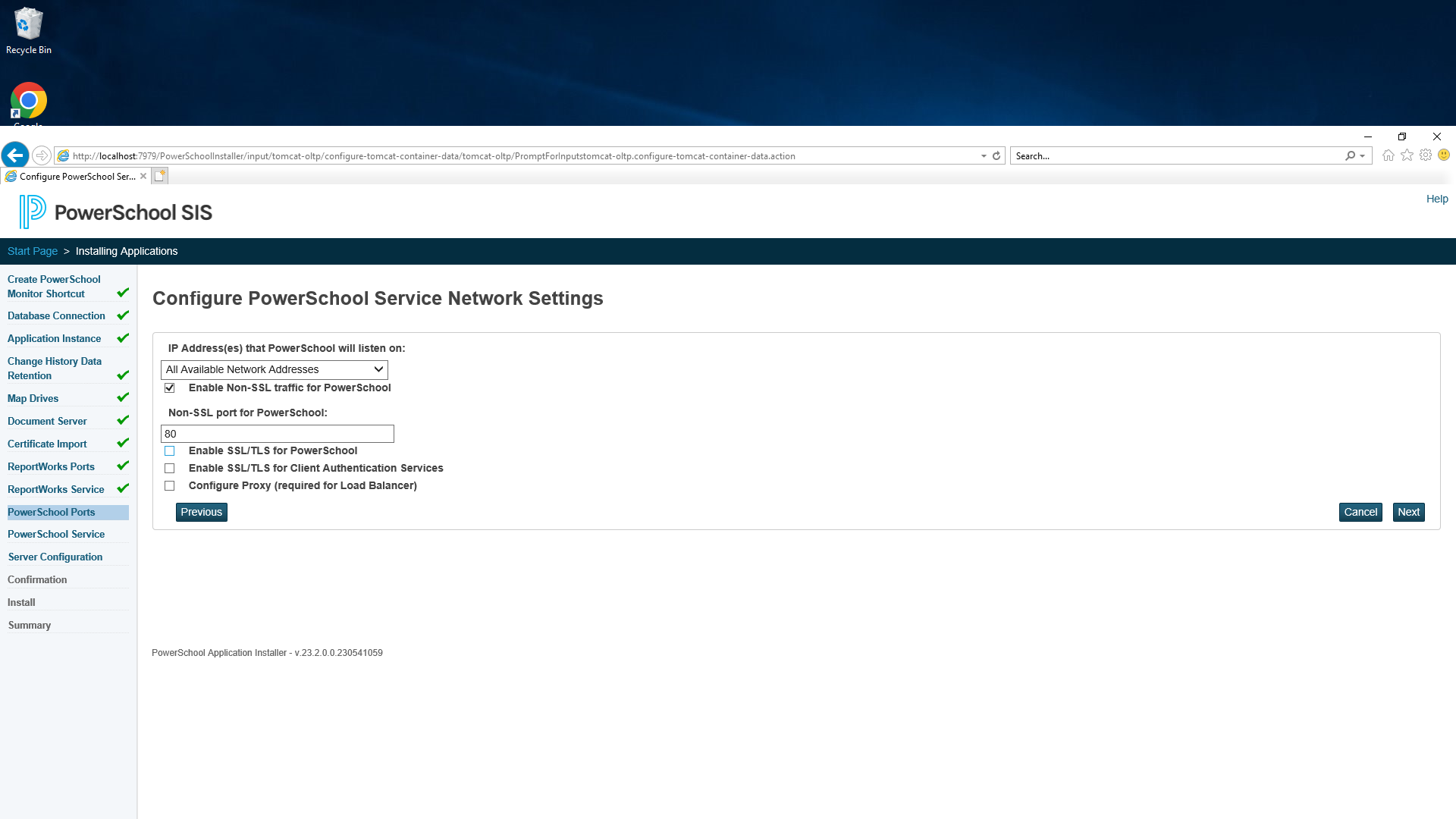Click the page icon in the address bar
The image size is (1456, 819).
coord(64,155)
